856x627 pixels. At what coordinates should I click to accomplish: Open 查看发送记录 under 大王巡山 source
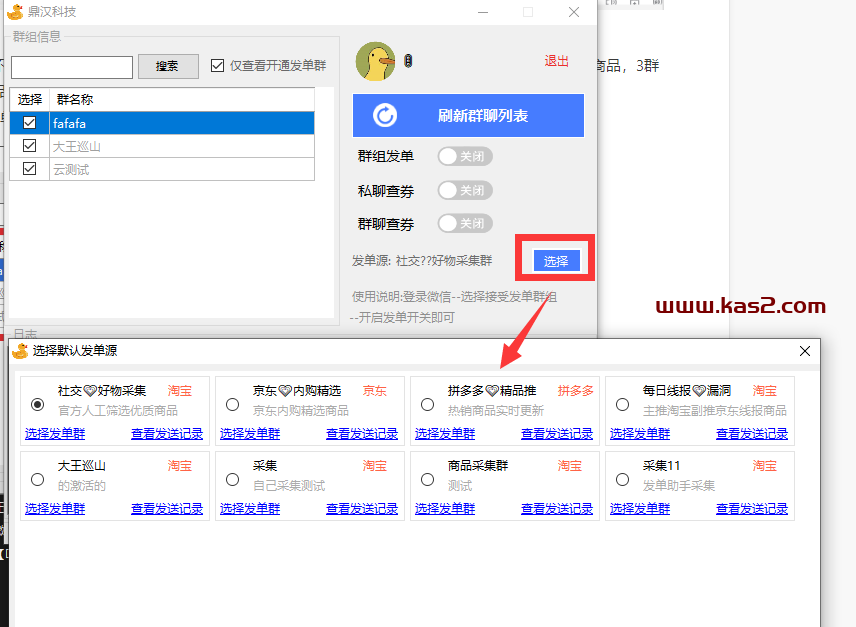(x=167, y=509)
